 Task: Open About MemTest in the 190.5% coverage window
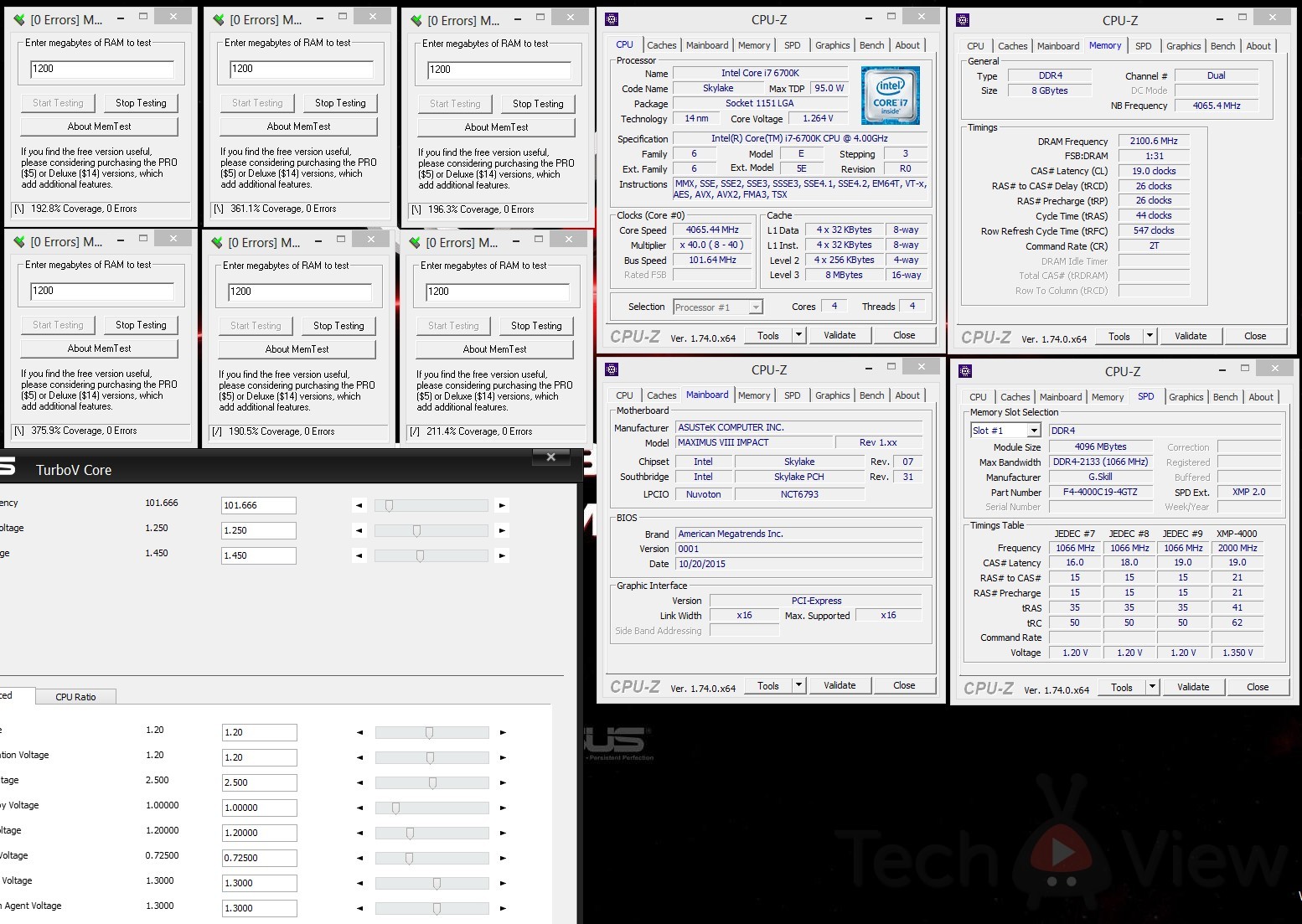click(x=297, y=349)
